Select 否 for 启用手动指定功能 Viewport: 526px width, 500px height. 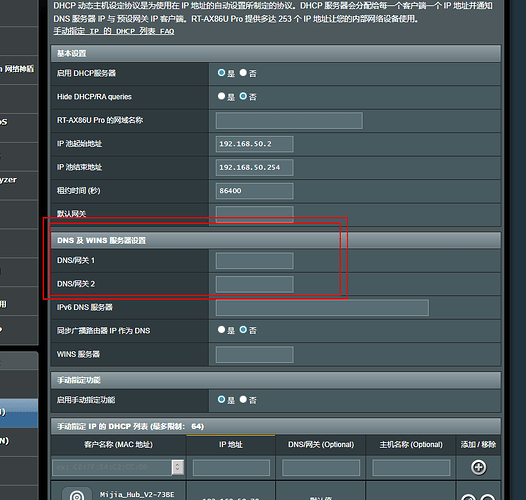[x=243, y=400]
